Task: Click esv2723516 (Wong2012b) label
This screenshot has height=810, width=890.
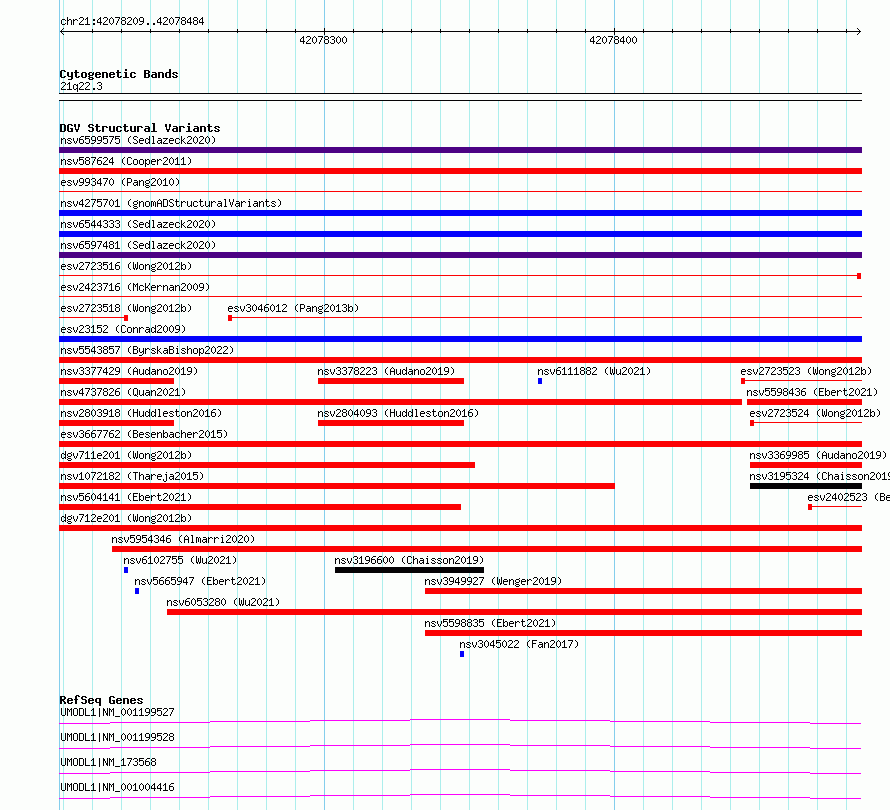Action: [x=126, y=266]
